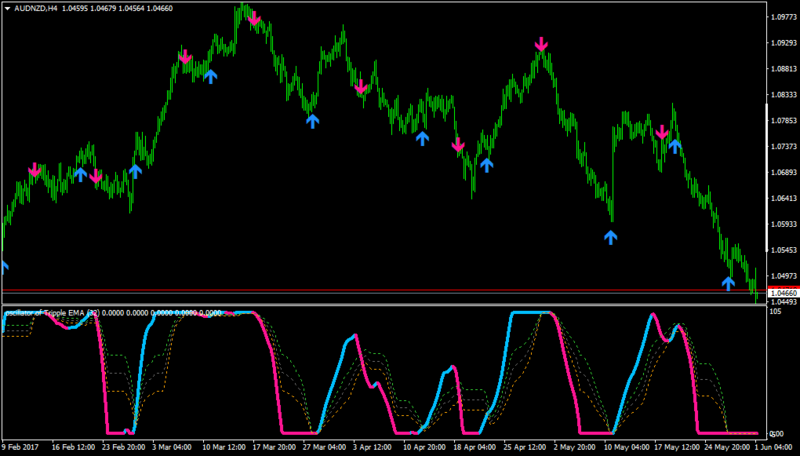Click the 9 Feb 2017 date label

20,447
